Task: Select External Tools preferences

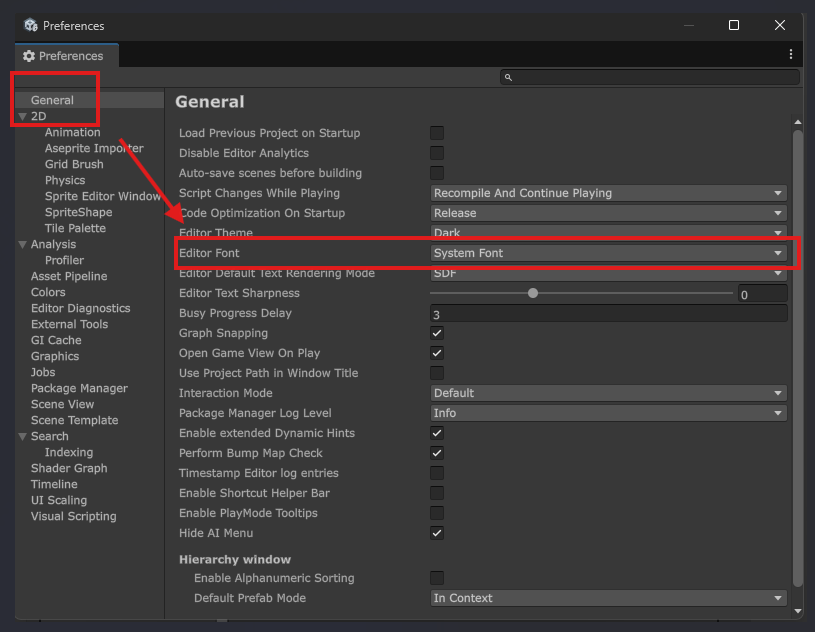Action: point(70,324)
